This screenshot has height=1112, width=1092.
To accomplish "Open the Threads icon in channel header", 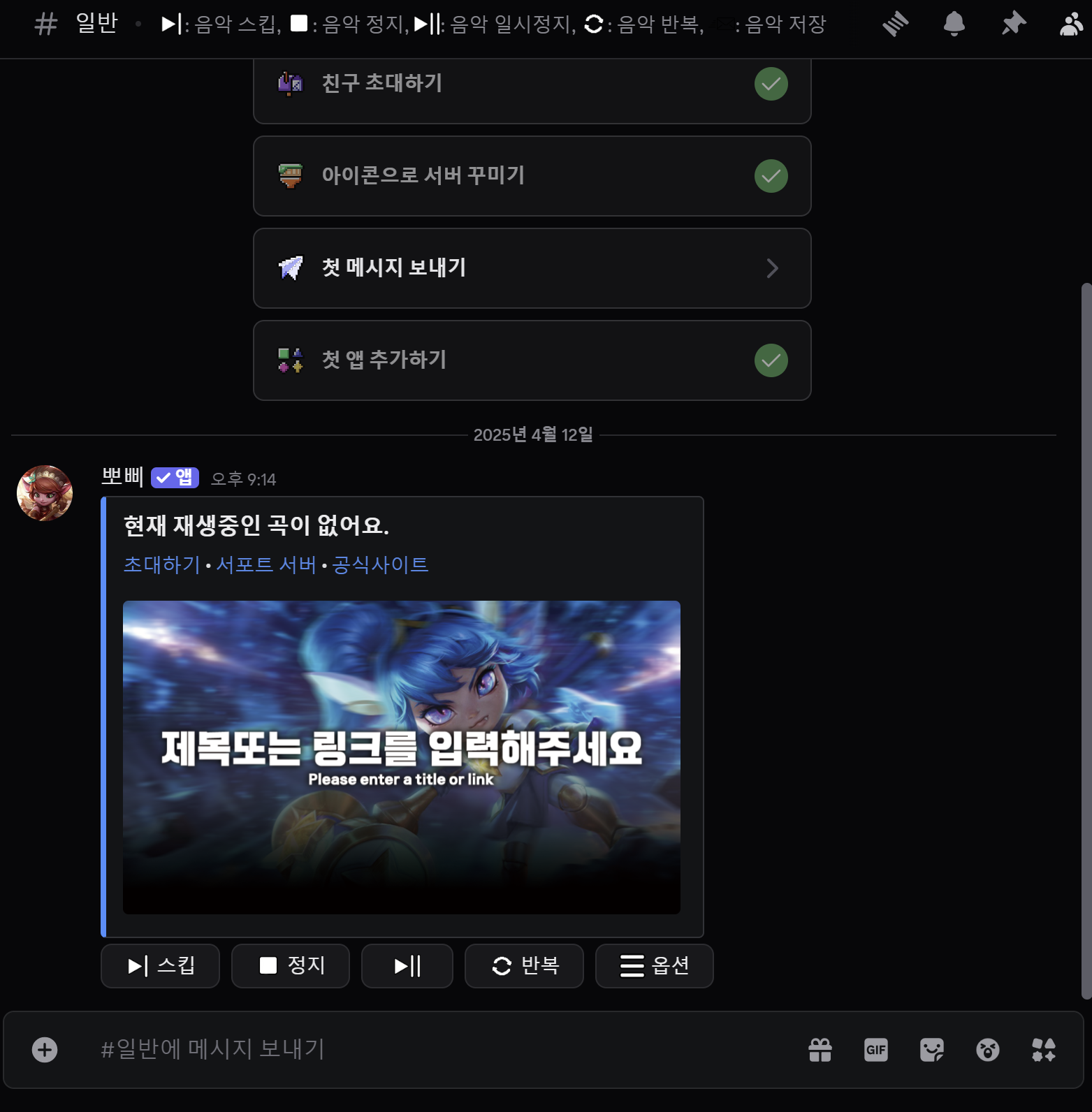I will click(x=895, y=24).
